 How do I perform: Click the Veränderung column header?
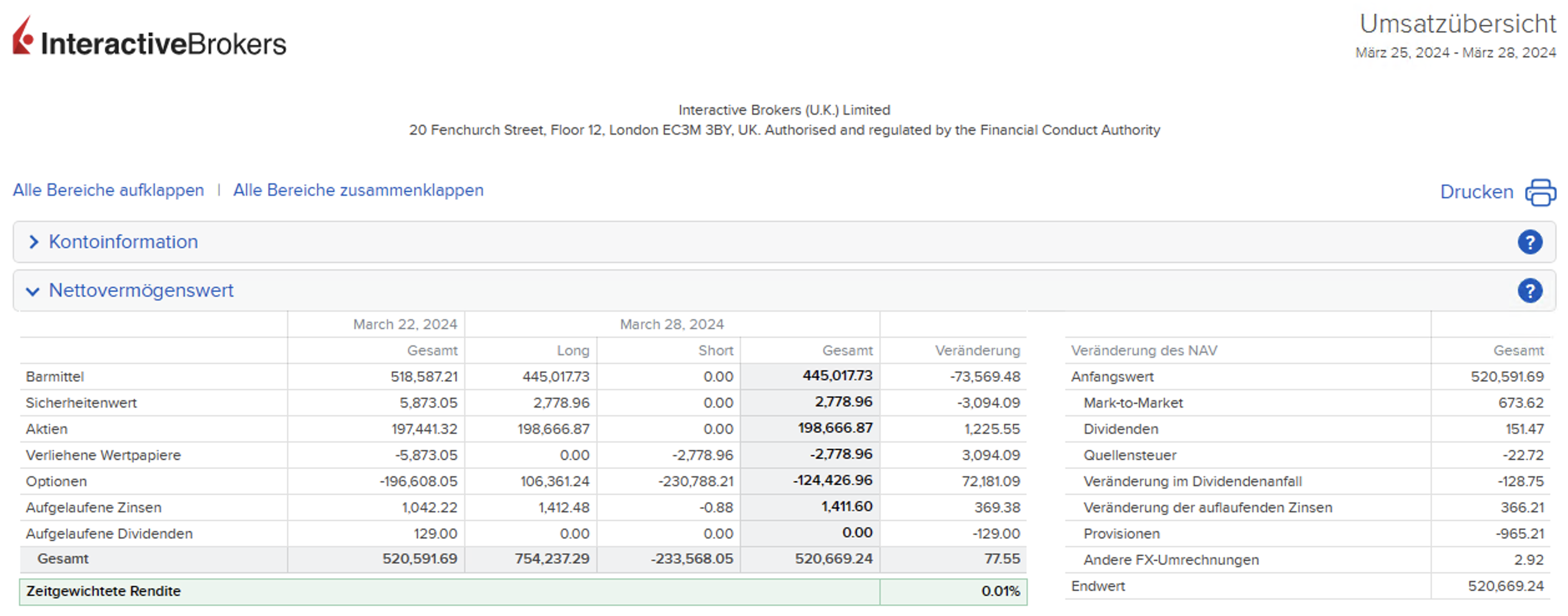coord(977,350)
